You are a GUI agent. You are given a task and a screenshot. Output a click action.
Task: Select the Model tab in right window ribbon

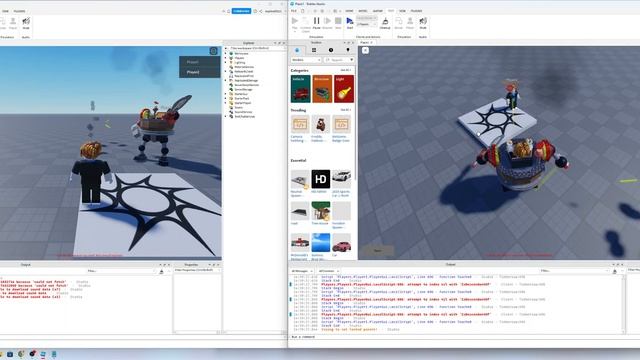point(362,11)
